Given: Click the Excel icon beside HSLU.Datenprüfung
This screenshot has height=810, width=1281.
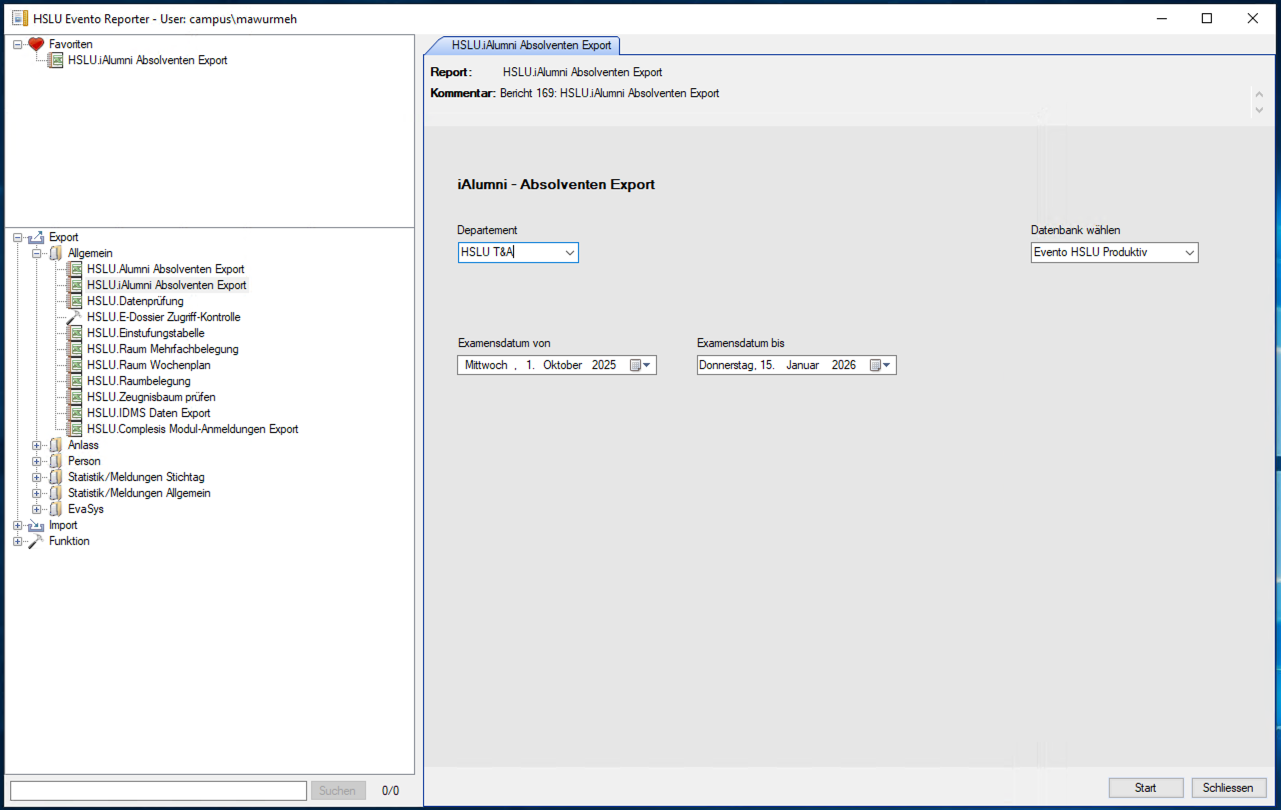Looking at the screenshot, I should pos(74,301).
